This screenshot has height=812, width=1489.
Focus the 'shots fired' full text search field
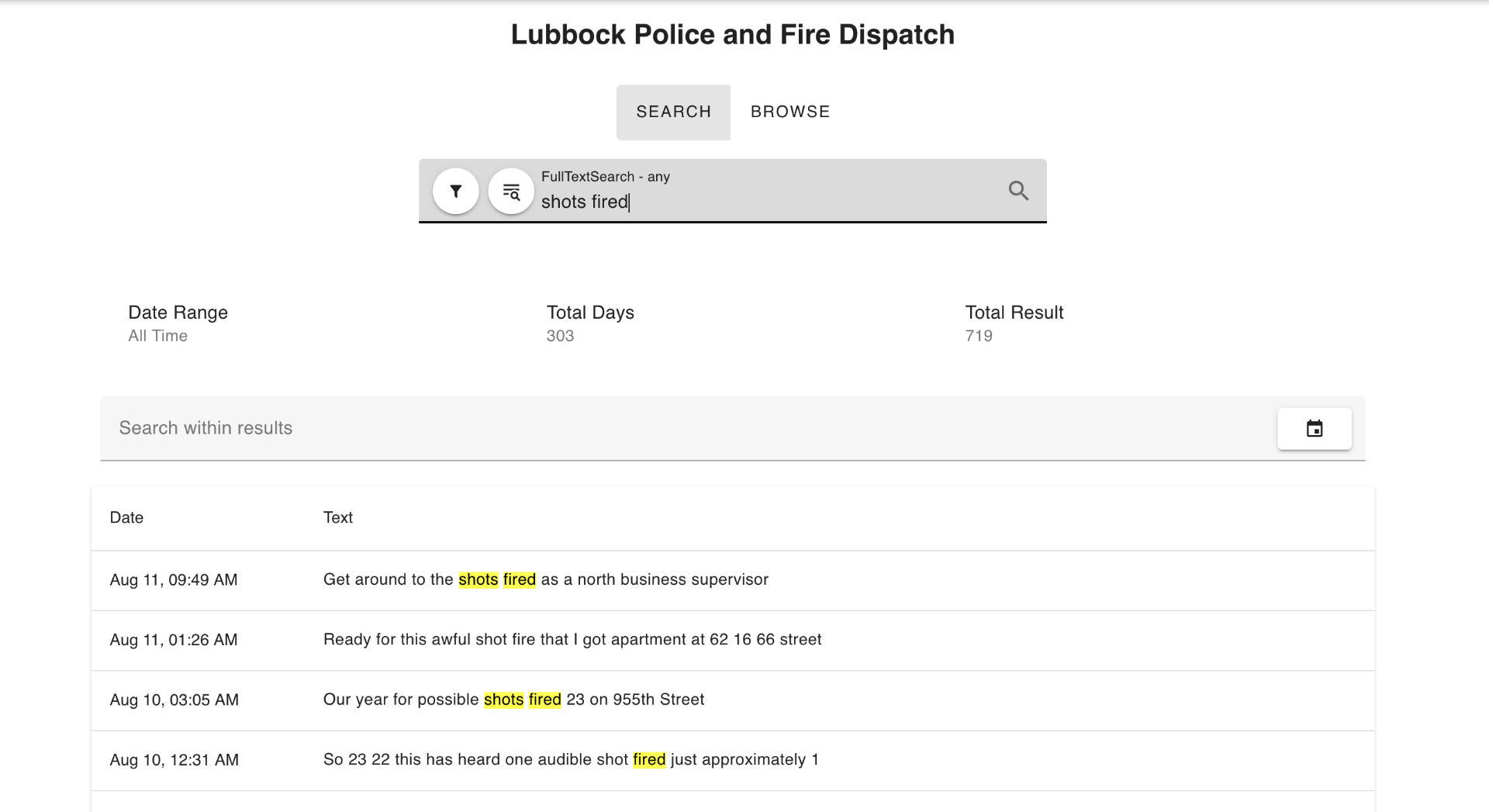[x=760, y=202]
